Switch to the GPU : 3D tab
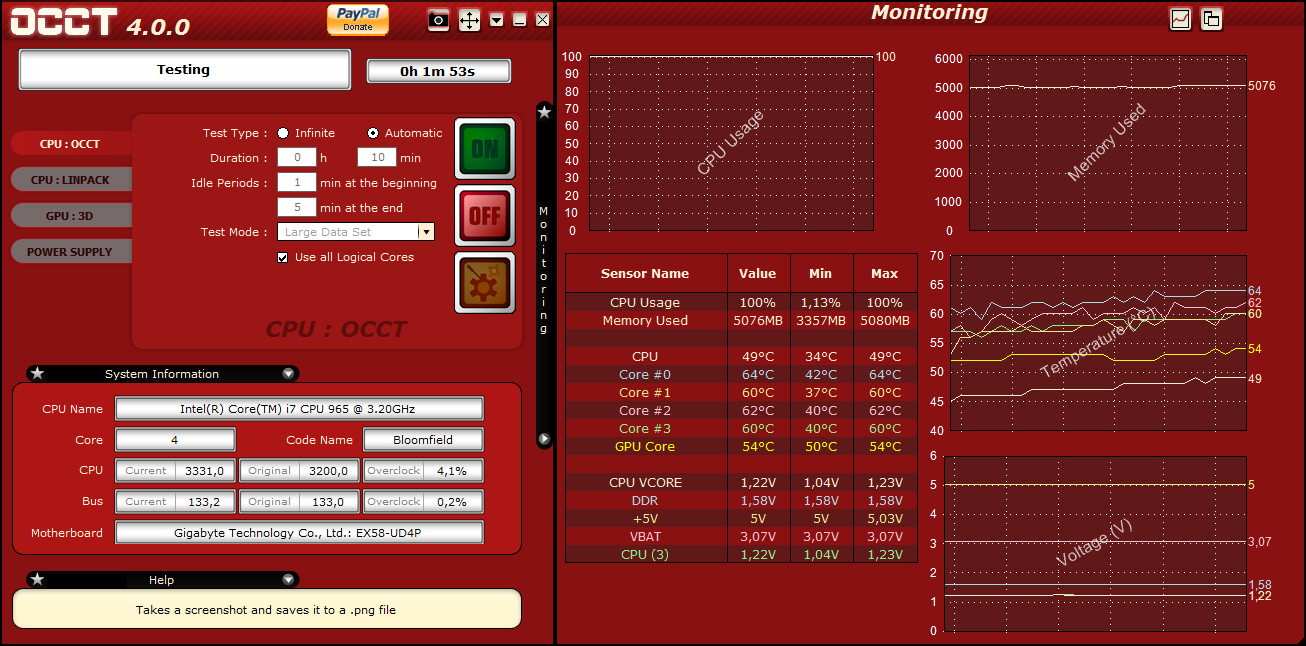 tap(70, 216)
